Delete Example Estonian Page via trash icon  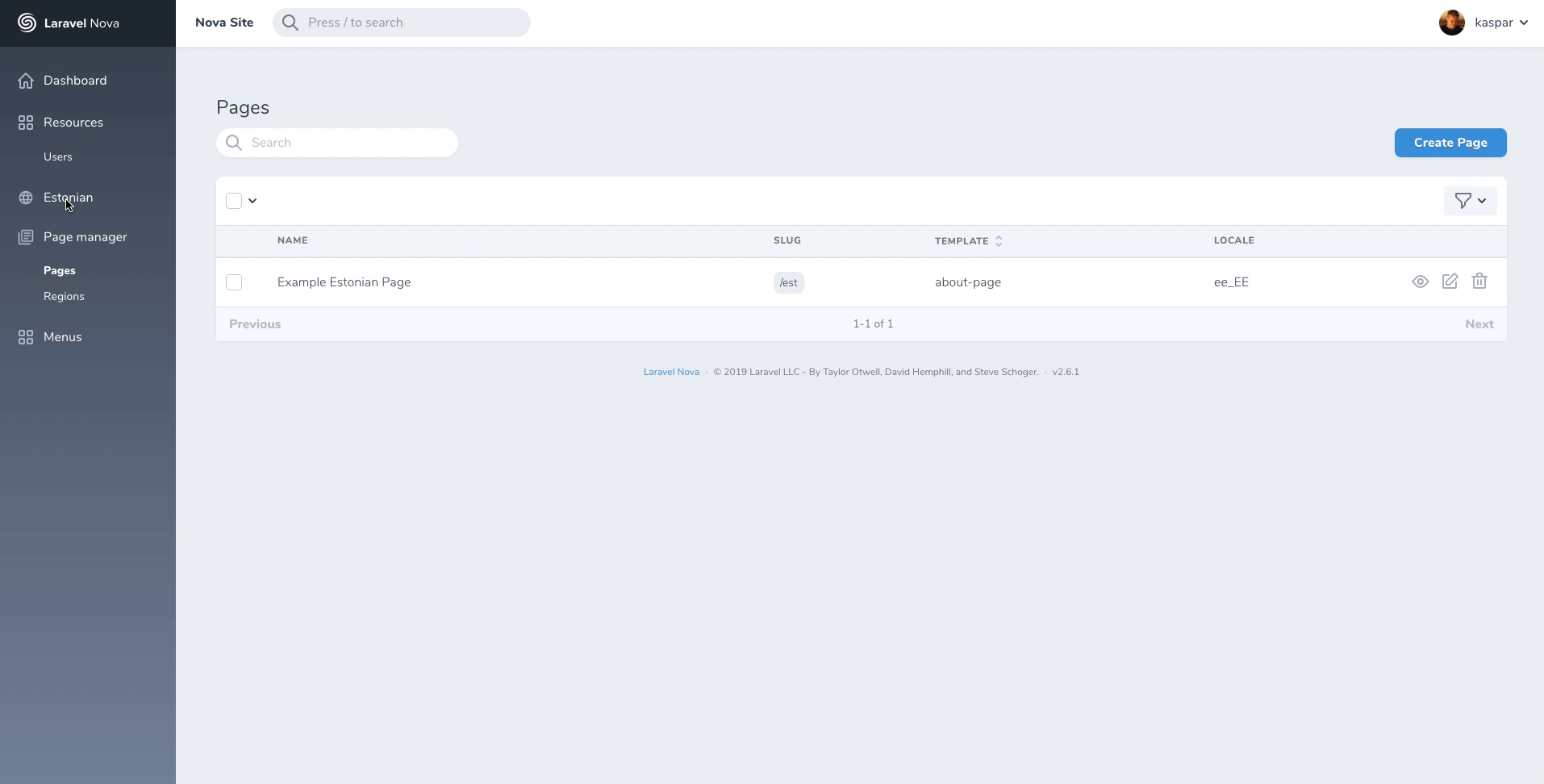click(x=1479, y=281)
